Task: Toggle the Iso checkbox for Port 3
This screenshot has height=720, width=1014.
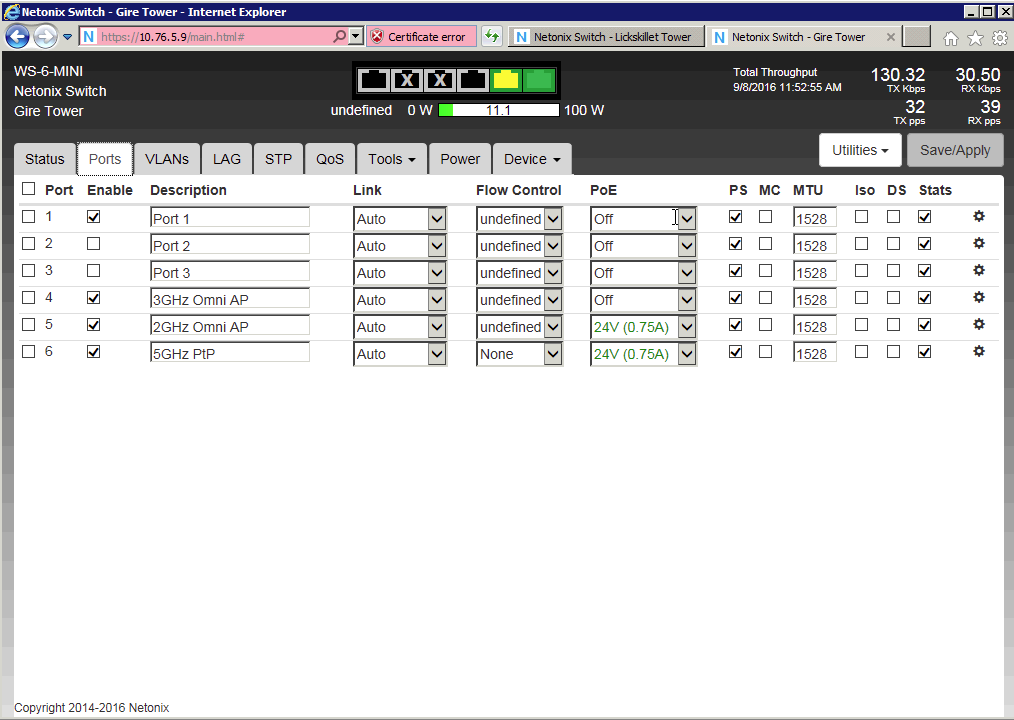Action: click(861, 270)
